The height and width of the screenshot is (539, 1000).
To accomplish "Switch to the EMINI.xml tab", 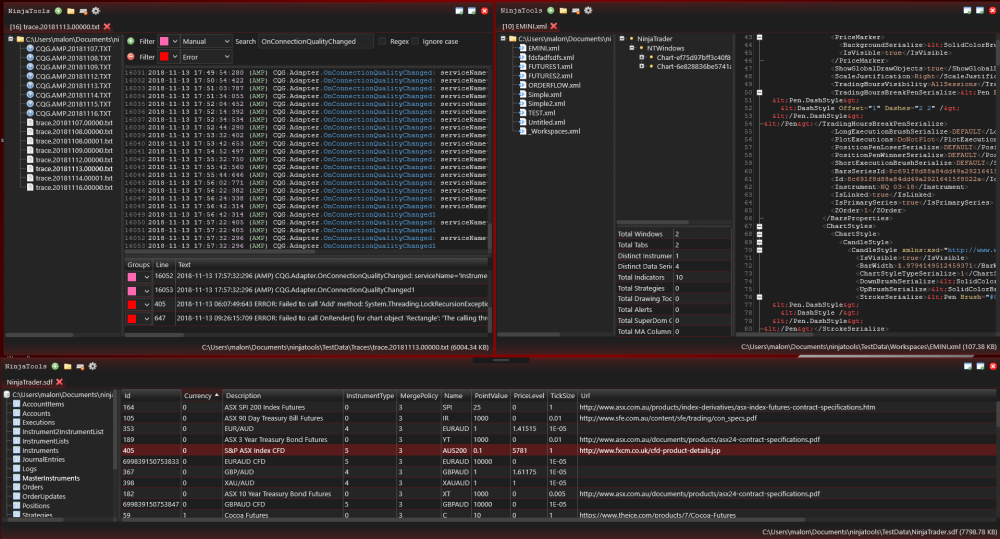I will pos(523,25).
